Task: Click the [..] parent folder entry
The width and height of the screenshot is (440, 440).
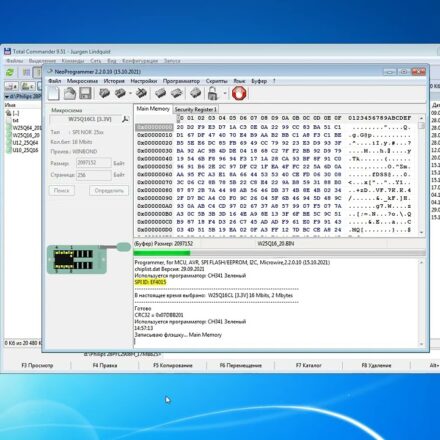Action: pyautogui.click(x=13, y=113)
